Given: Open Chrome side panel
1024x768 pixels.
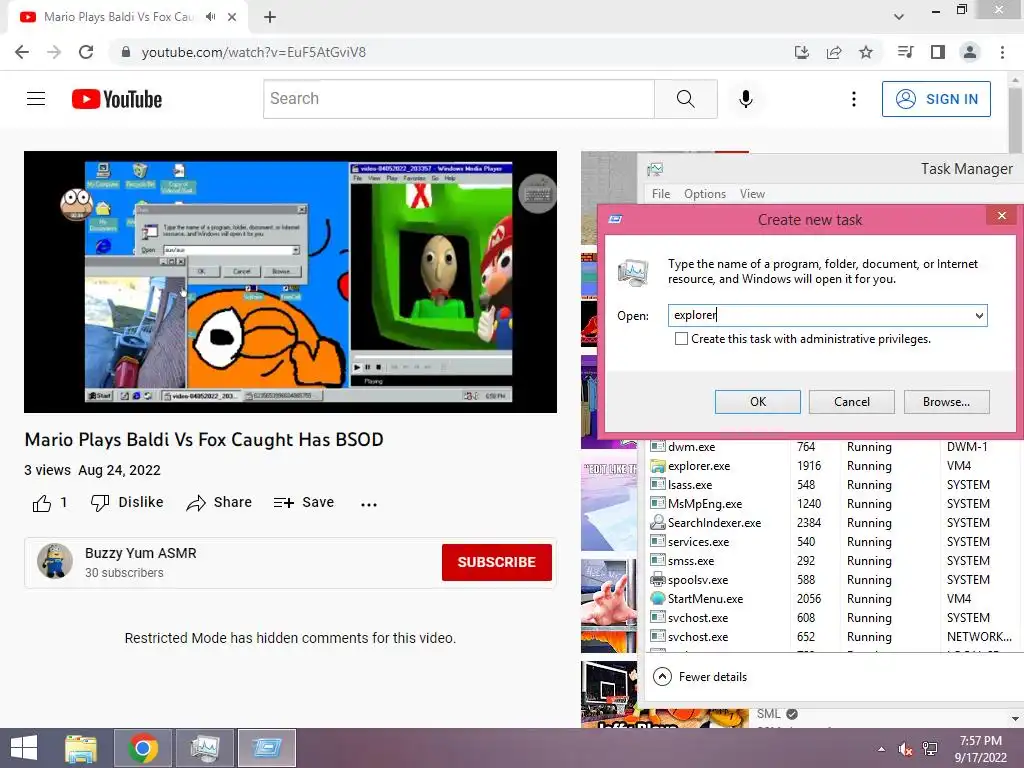Looking at the screenshot, I should point(938,52).
